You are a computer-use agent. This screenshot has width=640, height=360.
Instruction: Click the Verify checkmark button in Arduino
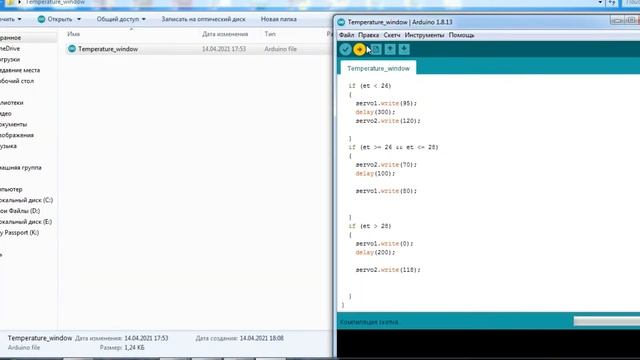click(345, 49)
